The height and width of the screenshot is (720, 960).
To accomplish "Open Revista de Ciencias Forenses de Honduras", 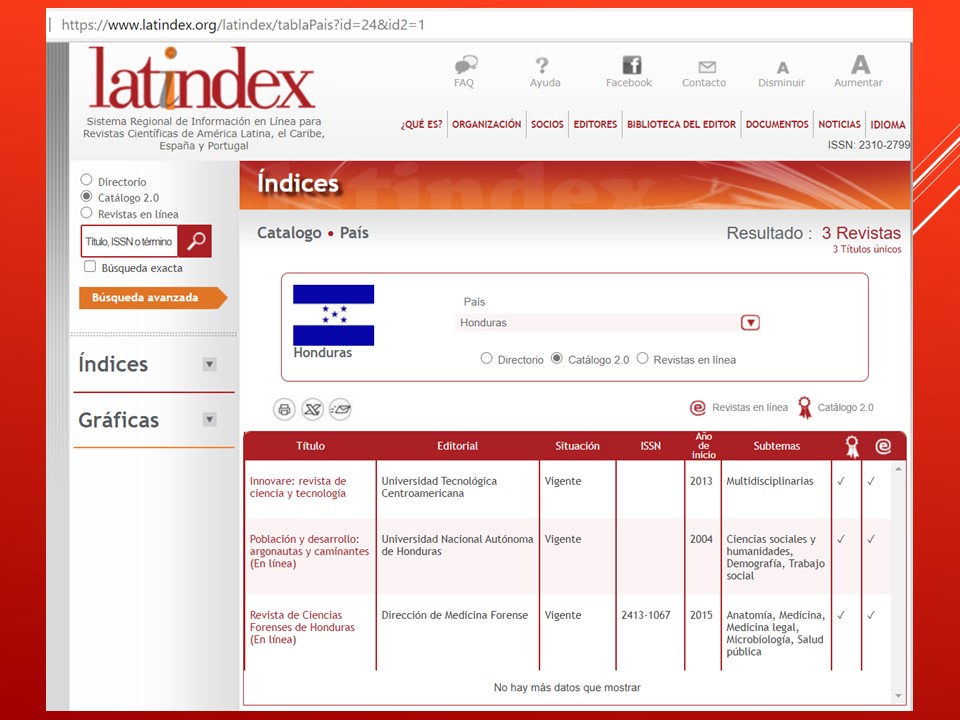I will coord(302,628).
